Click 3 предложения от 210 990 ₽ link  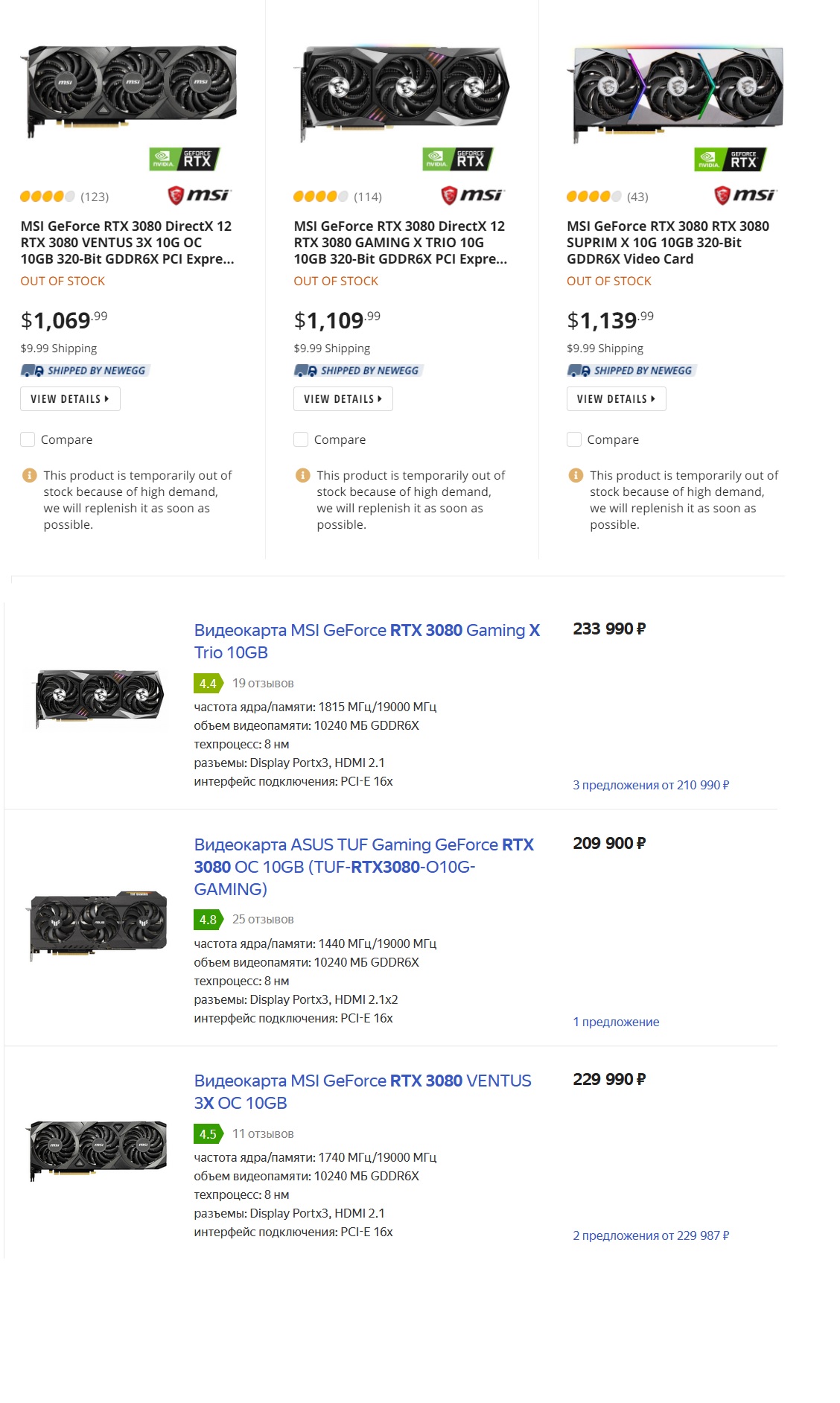pyautogui.click(x=651, y=785)
